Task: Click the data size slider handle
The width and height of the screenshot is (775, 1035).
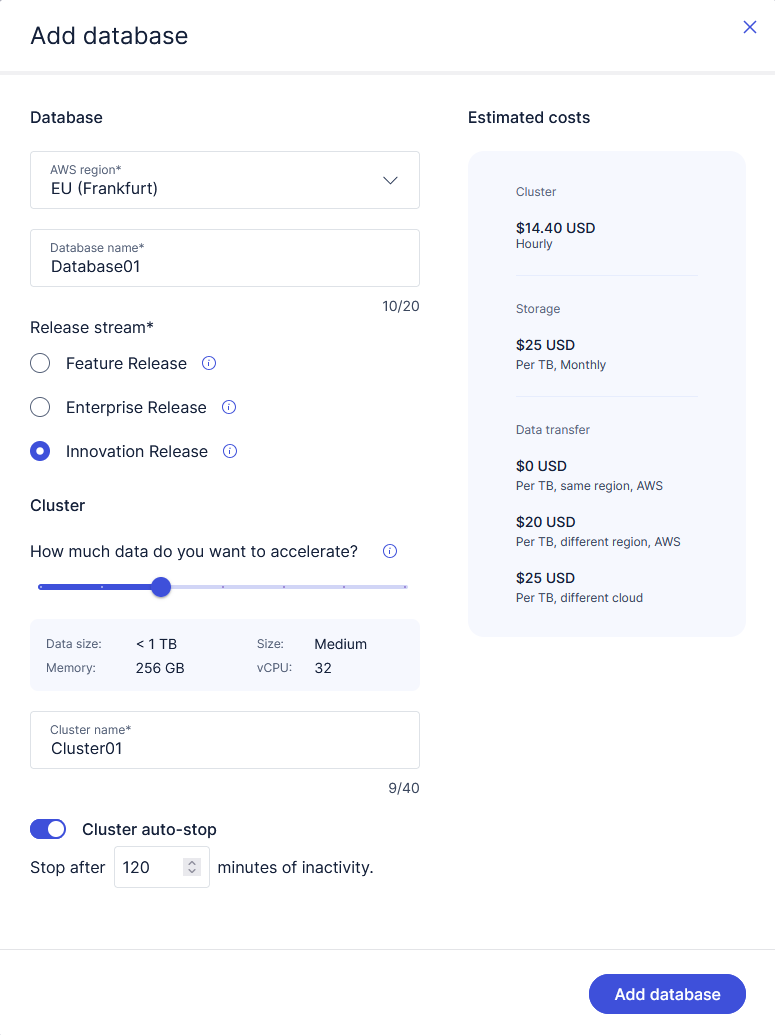Action: click(161, 587)
